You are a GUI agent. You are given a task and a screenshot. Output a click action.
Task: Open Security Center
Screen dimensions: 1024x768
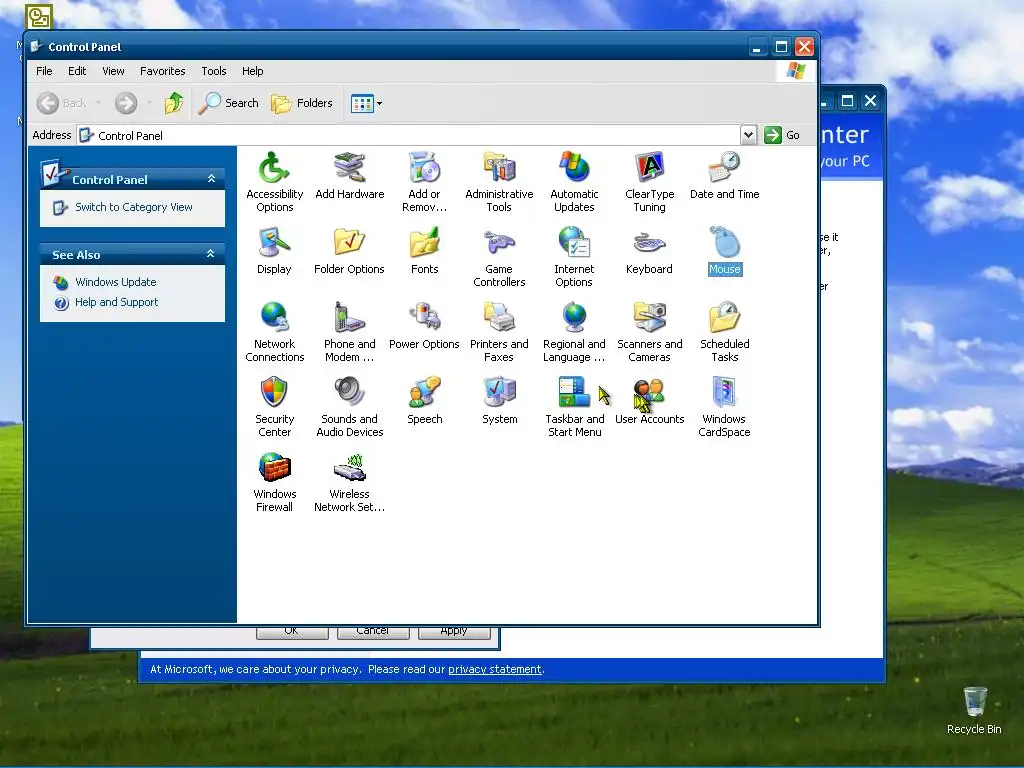click(x=274, y=407)
